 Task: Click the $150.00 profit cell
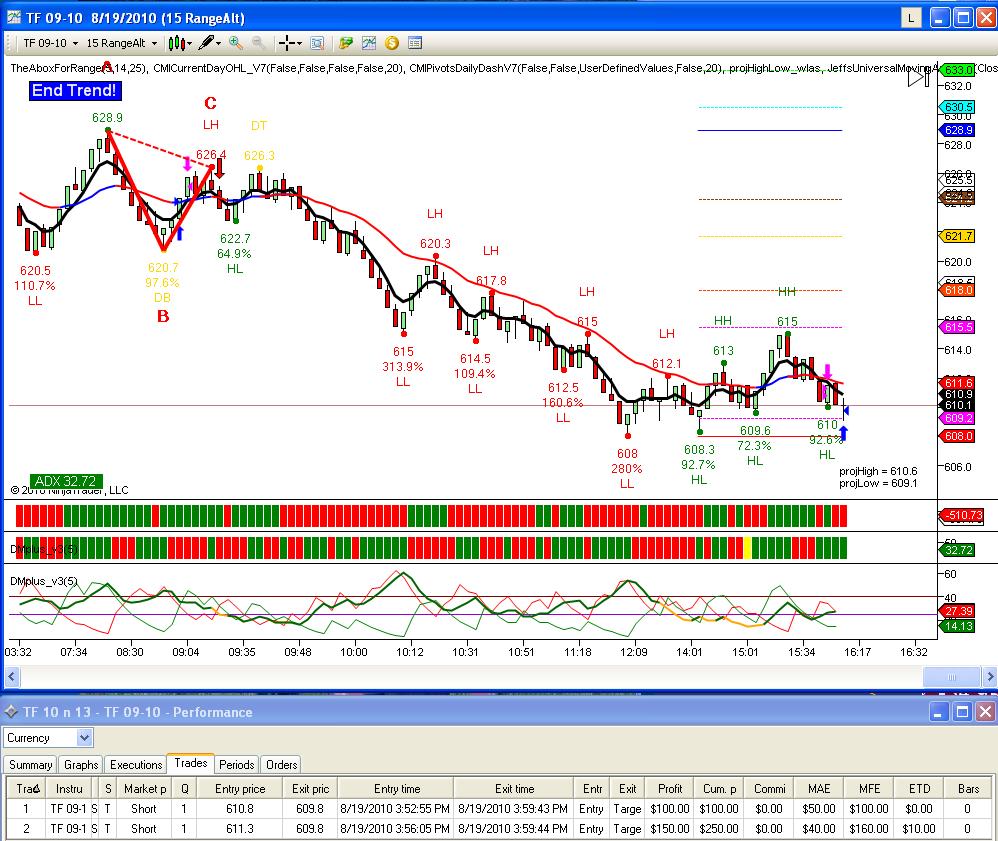[x=670, y=829]
